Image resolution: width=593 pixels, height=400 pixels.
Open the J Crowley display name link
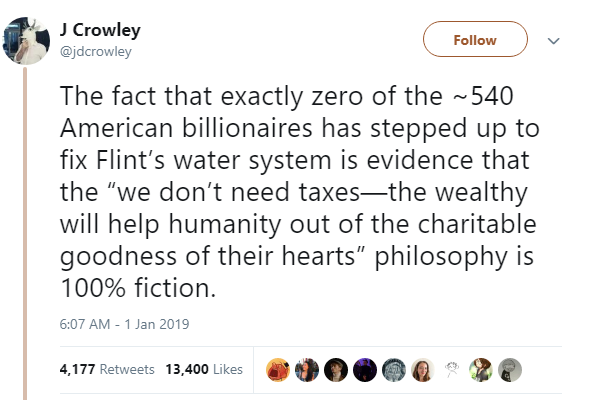100,30
